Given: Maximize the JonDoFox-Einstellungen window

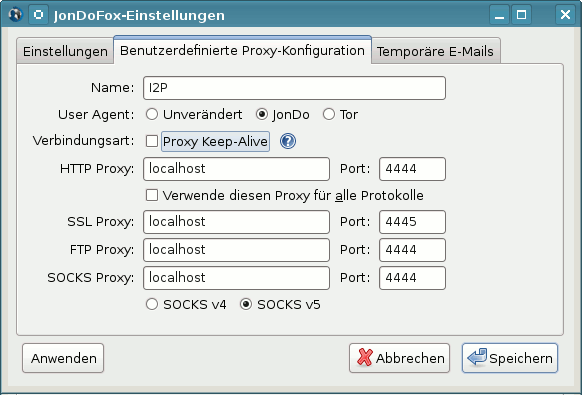Looking at the screenshot, I should coord(521,15).
